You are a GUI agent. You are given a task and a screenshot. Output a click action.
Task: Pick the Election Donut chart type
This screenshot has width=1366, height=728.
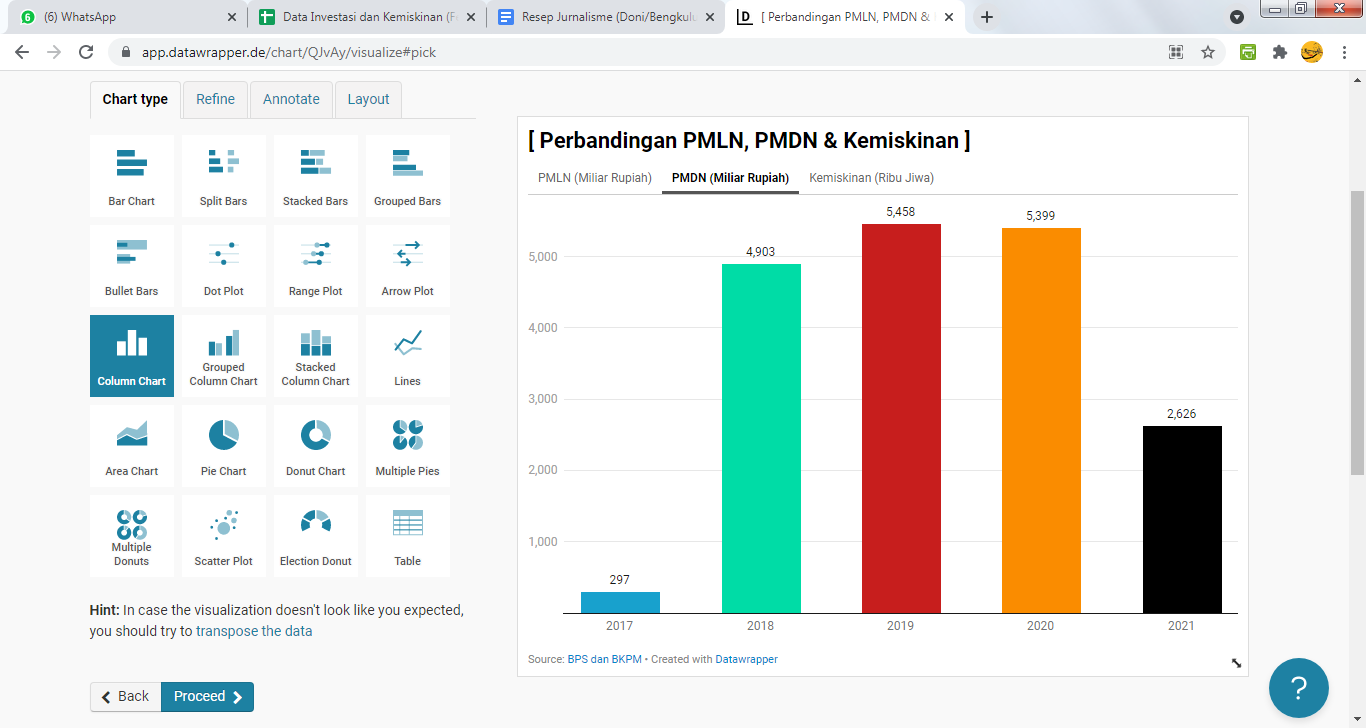(315, 536)
